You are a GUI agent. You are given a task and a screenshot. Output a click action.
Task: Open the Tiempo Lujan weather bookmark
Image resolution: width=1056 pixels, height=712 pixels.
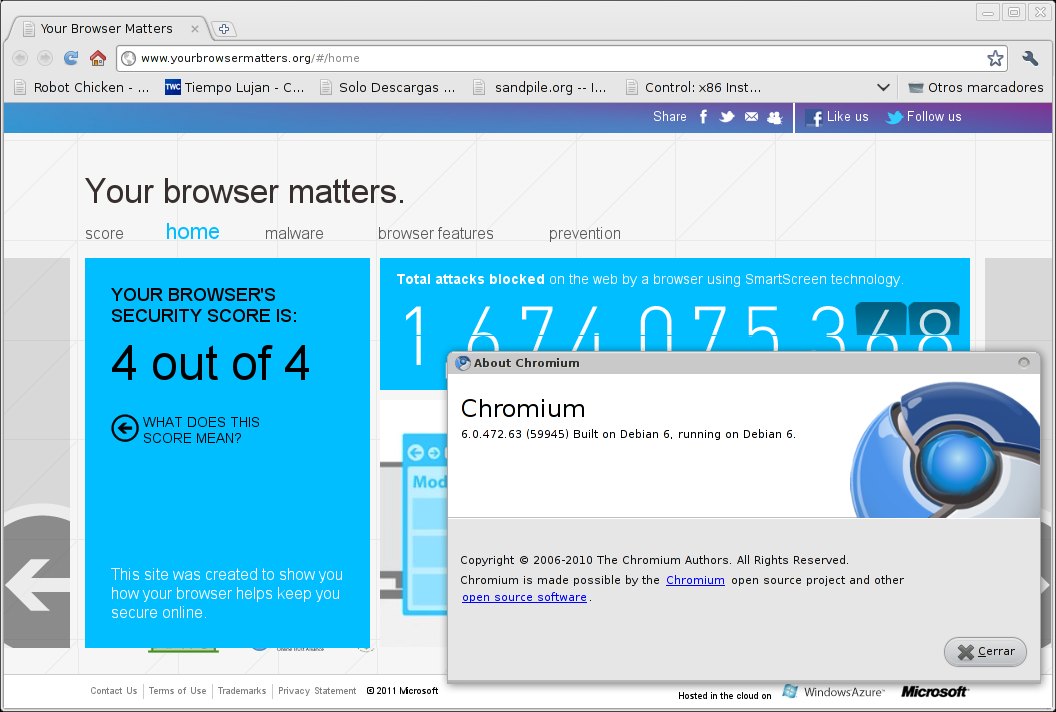coord(234,88)
